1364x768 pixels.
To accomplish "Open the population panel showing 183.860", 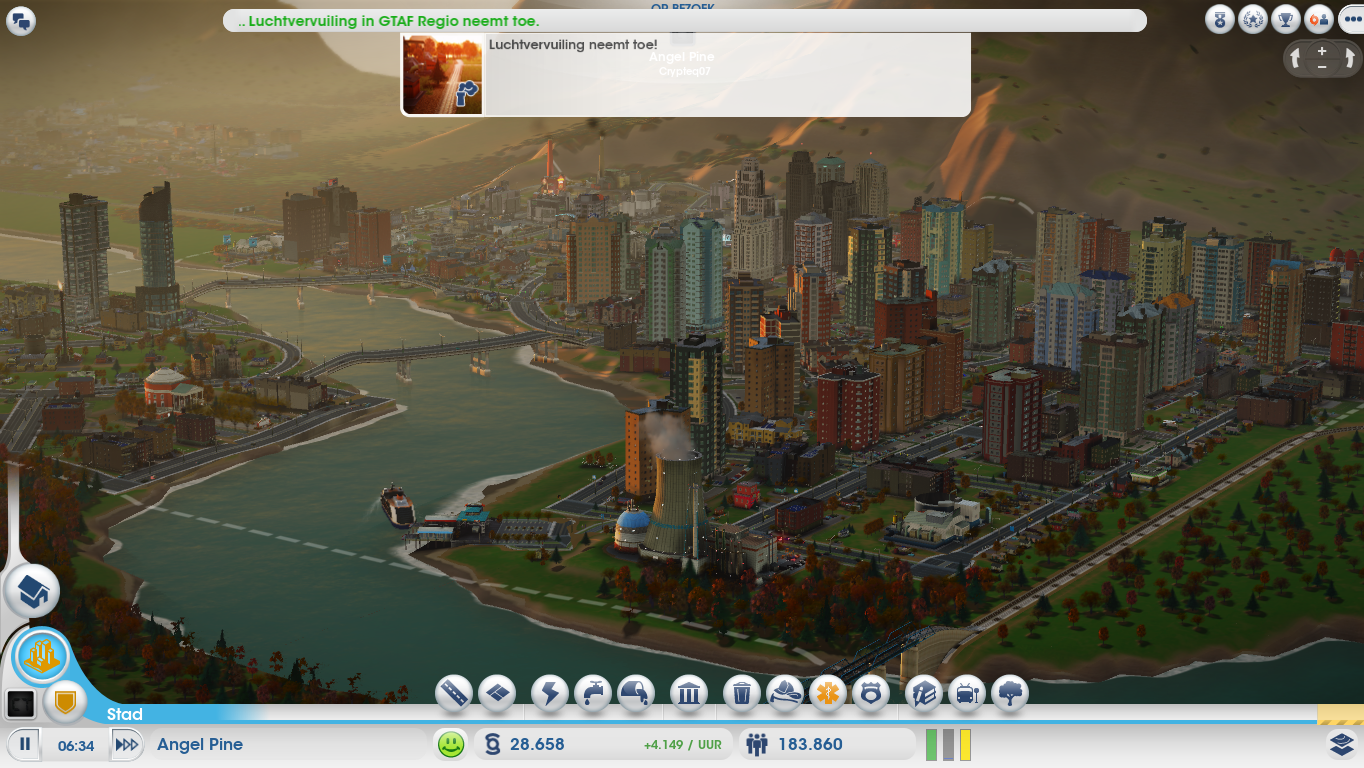I will pyautogui.click(x=827, y=744).
